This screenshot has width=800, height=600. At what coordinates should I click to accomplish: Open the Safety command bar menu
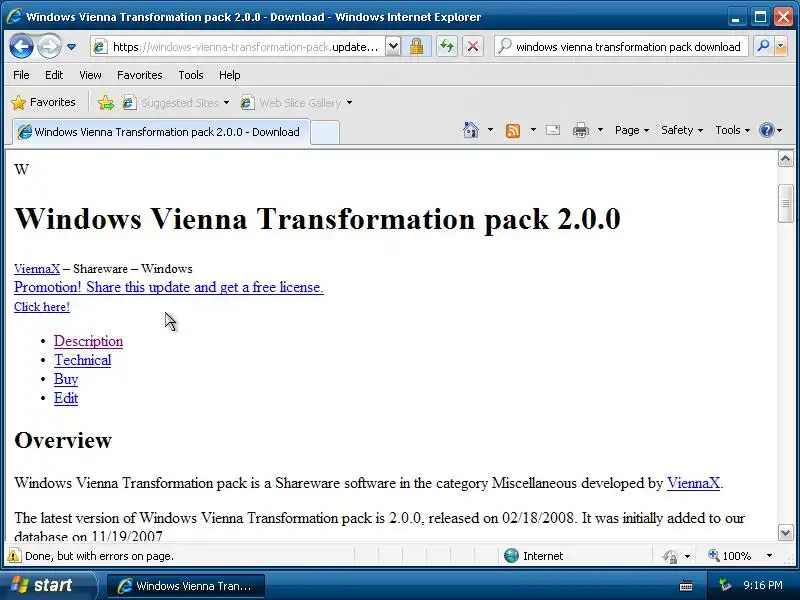[682, 130]
